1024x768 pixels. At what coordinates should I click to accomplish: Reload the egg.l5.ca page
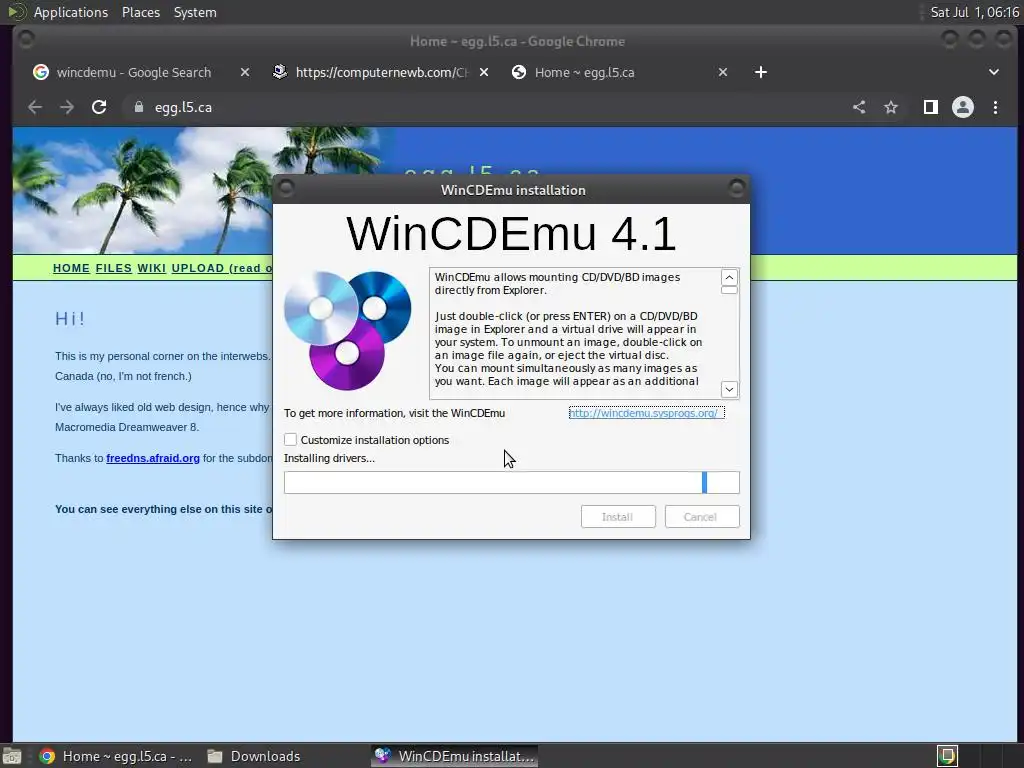[x=99, y=107]
